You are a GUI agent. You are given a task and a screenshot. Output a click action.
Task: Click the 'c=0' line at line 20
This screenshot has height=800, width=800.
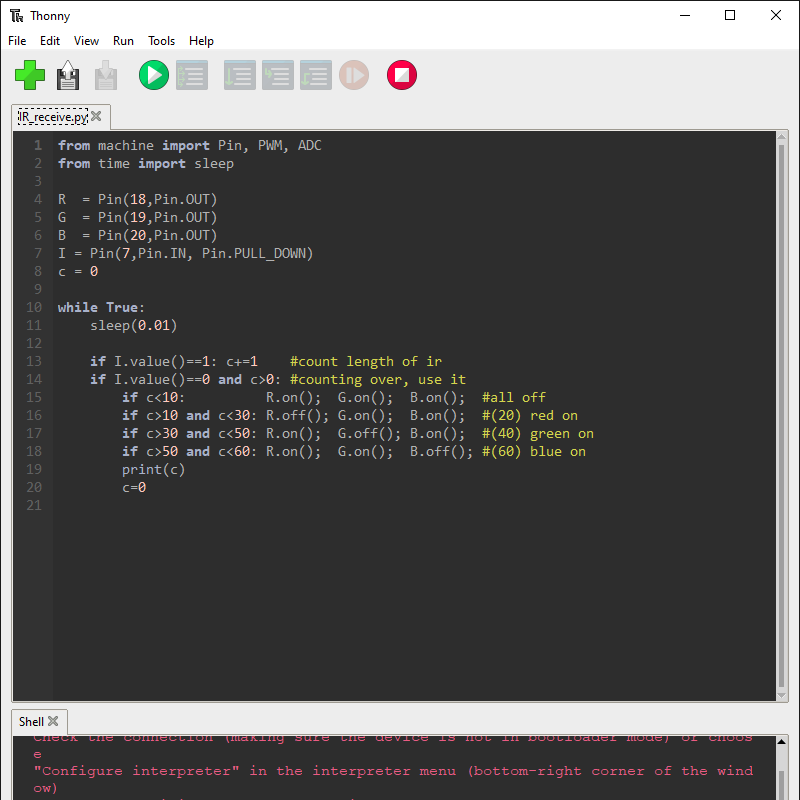pyautogui.click(x=134, y=487)
